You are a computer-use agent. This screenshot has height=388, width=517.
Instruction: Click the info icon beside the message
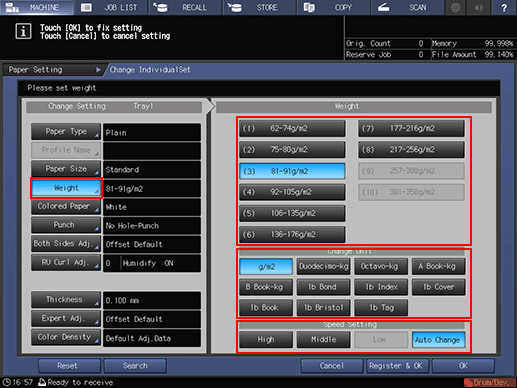click(23, 31)
